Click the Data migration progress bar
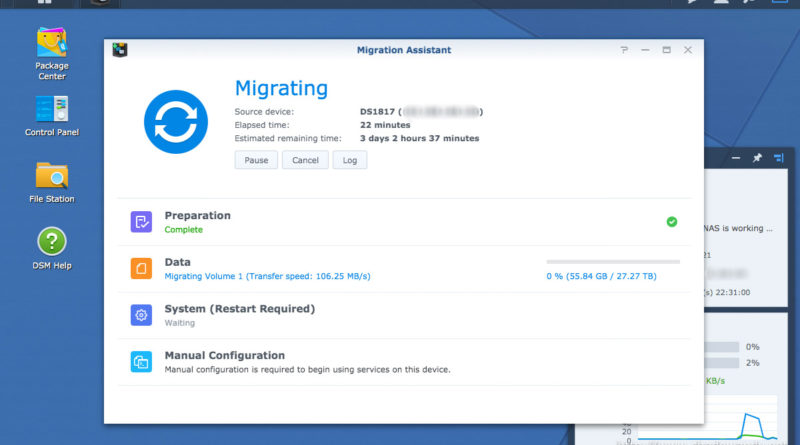Viewport: 800px width, 445px height. point(612,262)
